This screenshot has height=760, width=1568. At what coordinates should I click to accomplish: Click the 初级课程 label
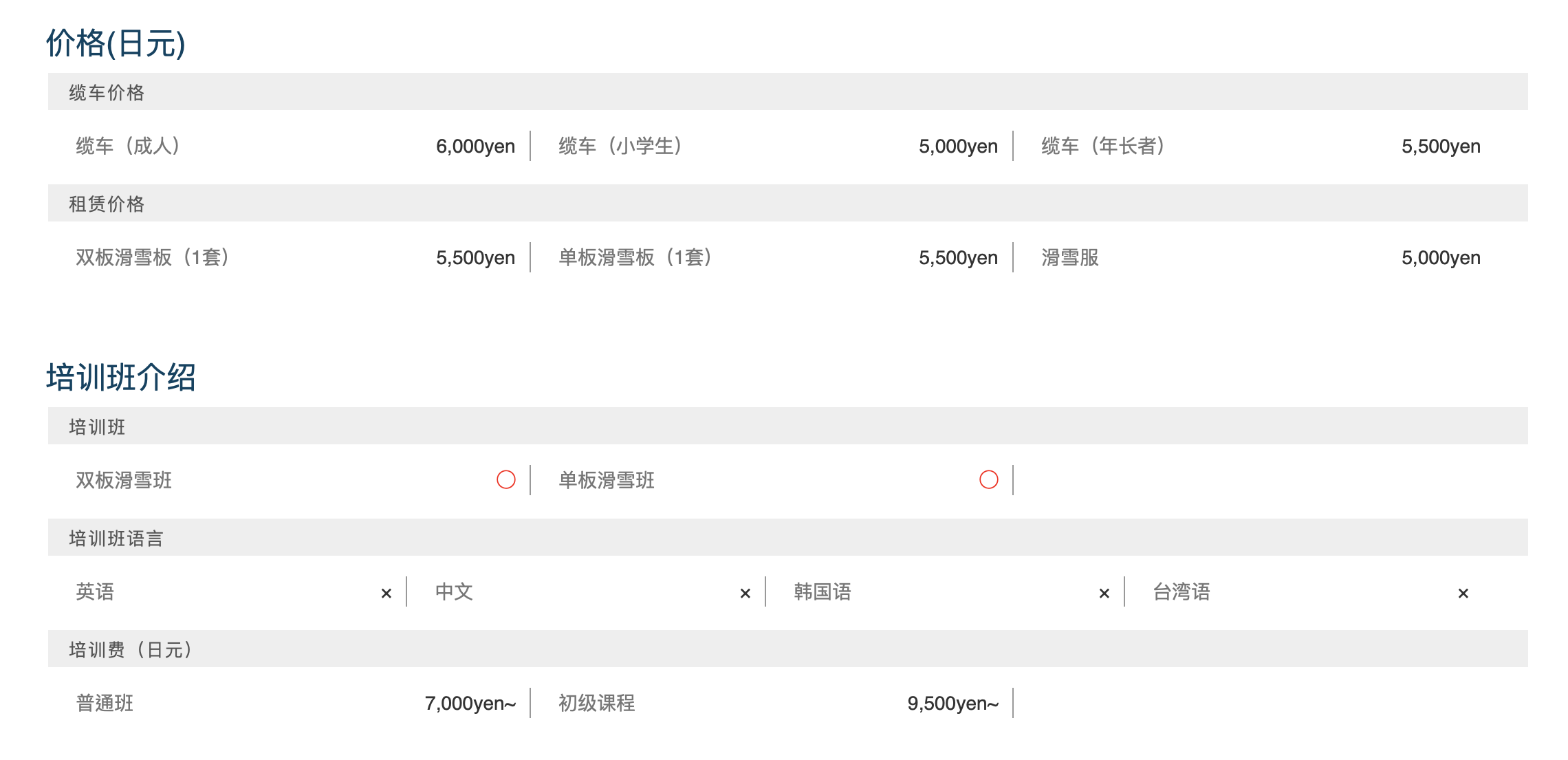(597, 703)
